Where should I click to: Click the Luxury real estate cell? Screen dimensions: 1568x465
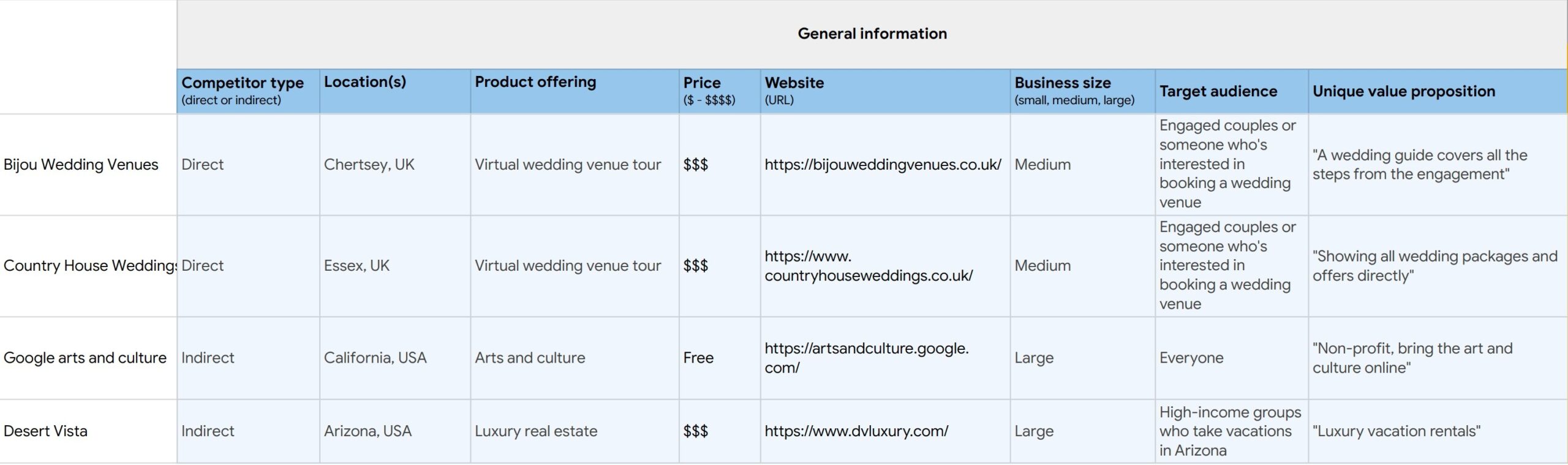click(x=536, y=431)
